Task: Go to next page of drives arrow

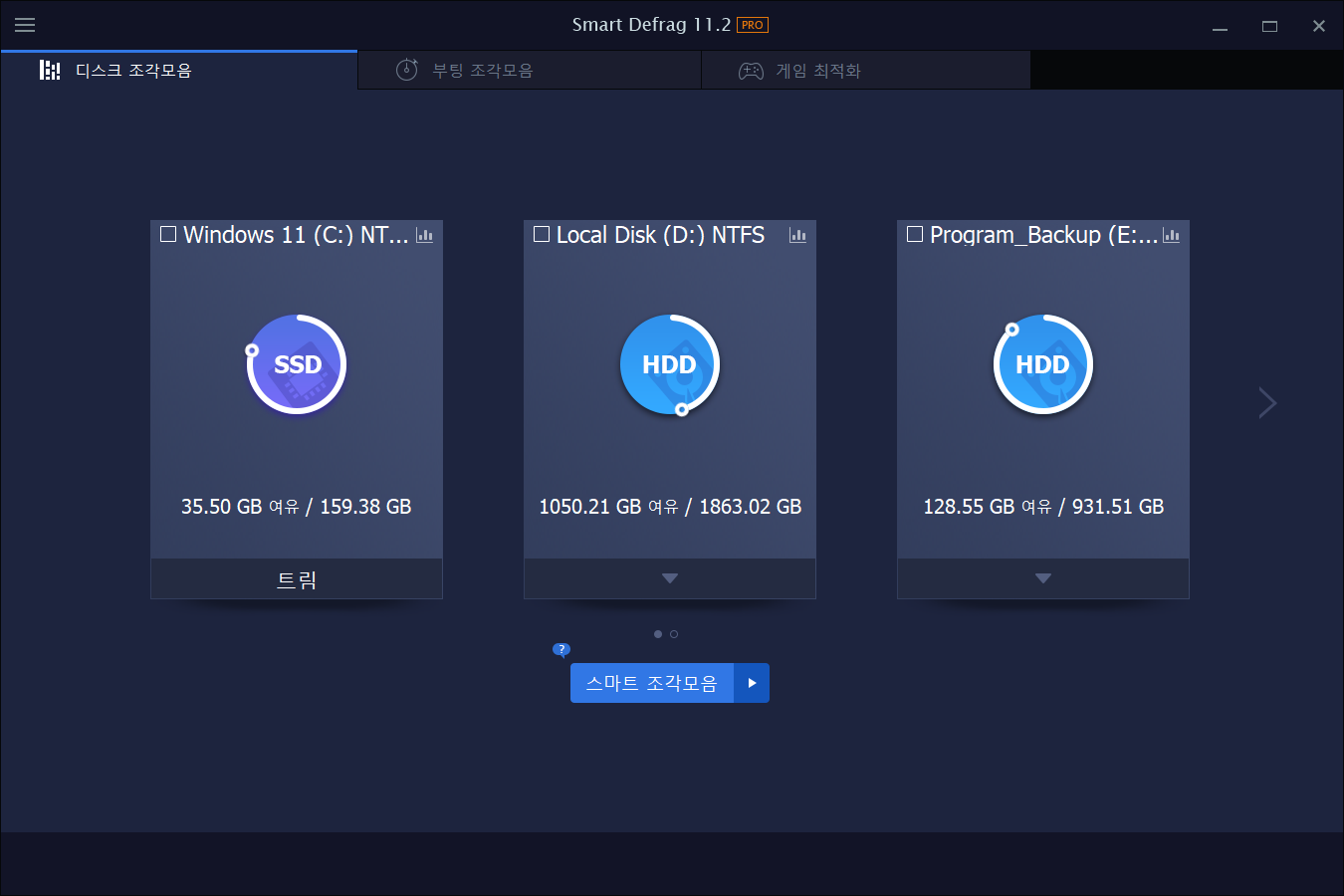Action: click(x=1266, y=402)
